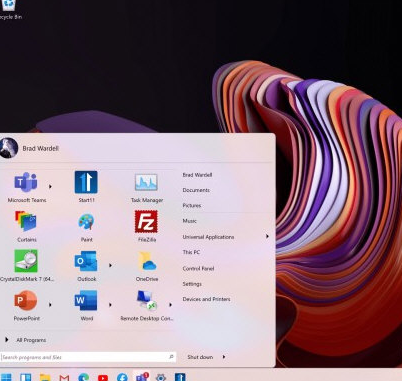Expand the arrow next to Word
The width and height of the screenshot is (402, 381).
tap(110, 305)
